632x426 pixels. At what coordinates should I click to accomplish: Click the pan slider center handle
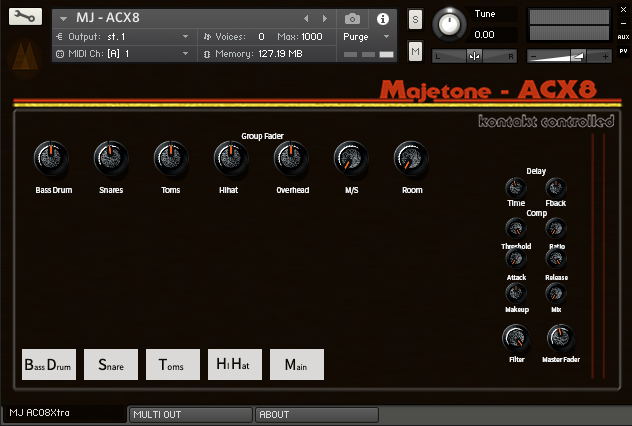coord(474,56)
